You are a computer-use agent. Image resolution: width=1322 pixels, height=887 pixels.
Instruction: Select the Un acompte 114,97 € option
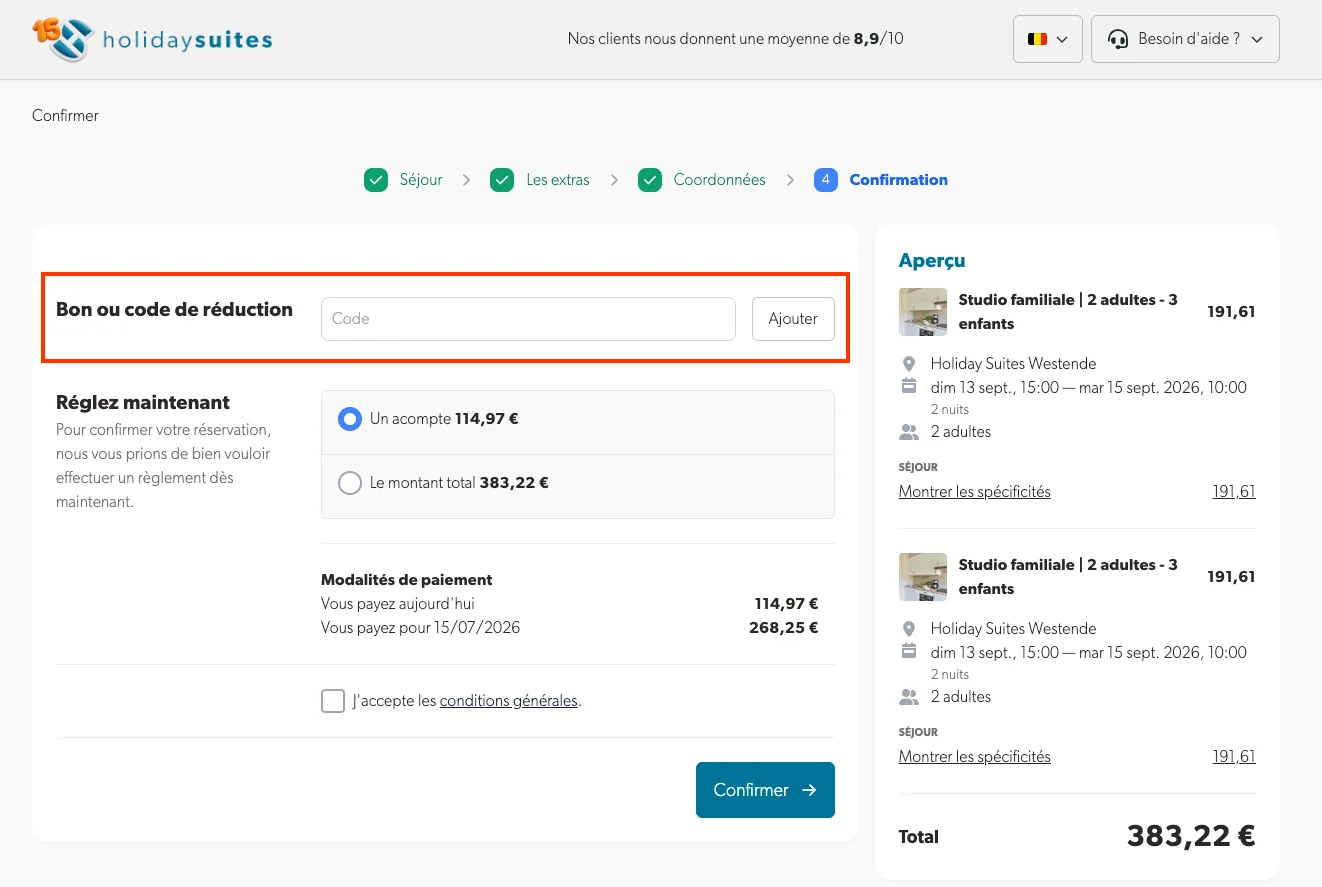(578, 422)
